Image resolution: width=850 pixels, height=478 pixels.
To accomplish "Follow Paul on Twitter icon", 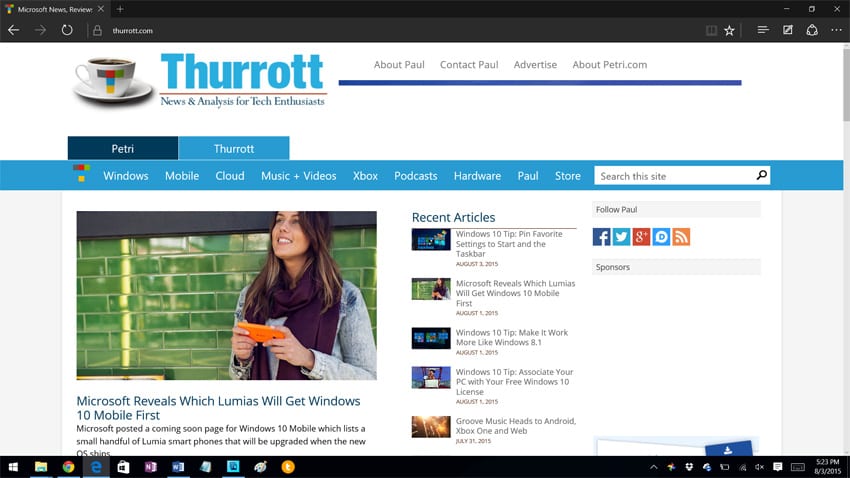I will coord(621,237).
